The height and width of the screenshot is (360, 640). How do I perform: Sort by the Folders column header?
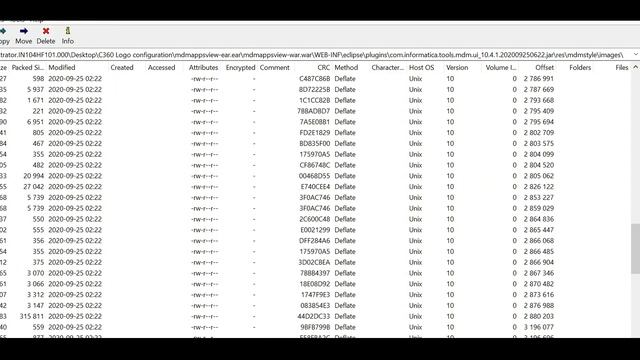tap(580, 67)
